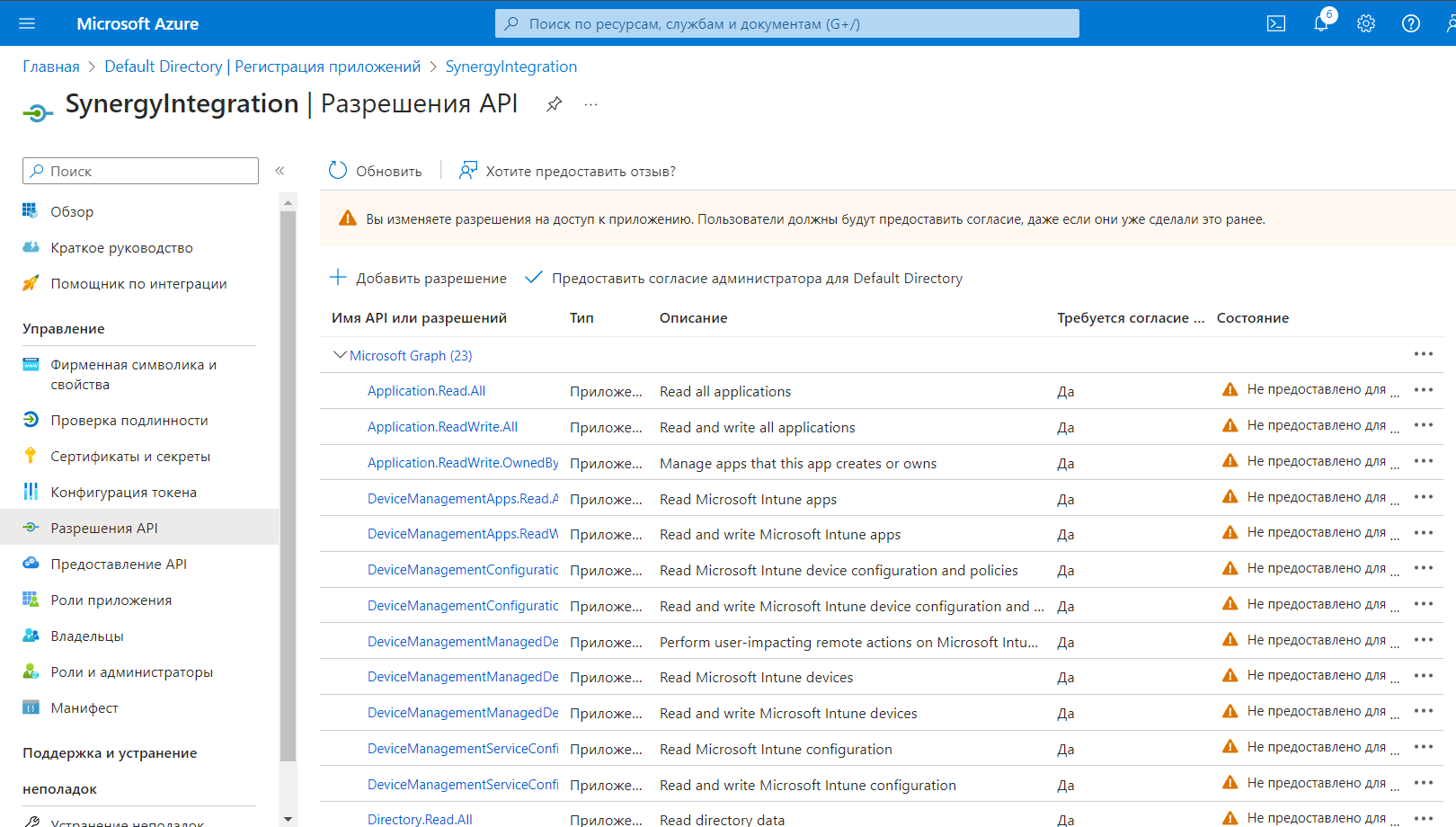Open the feedback link 'Хотите предоставить отзыв?'
Viewport: 1456px width, 827px height.
click(x=567, y=171)
